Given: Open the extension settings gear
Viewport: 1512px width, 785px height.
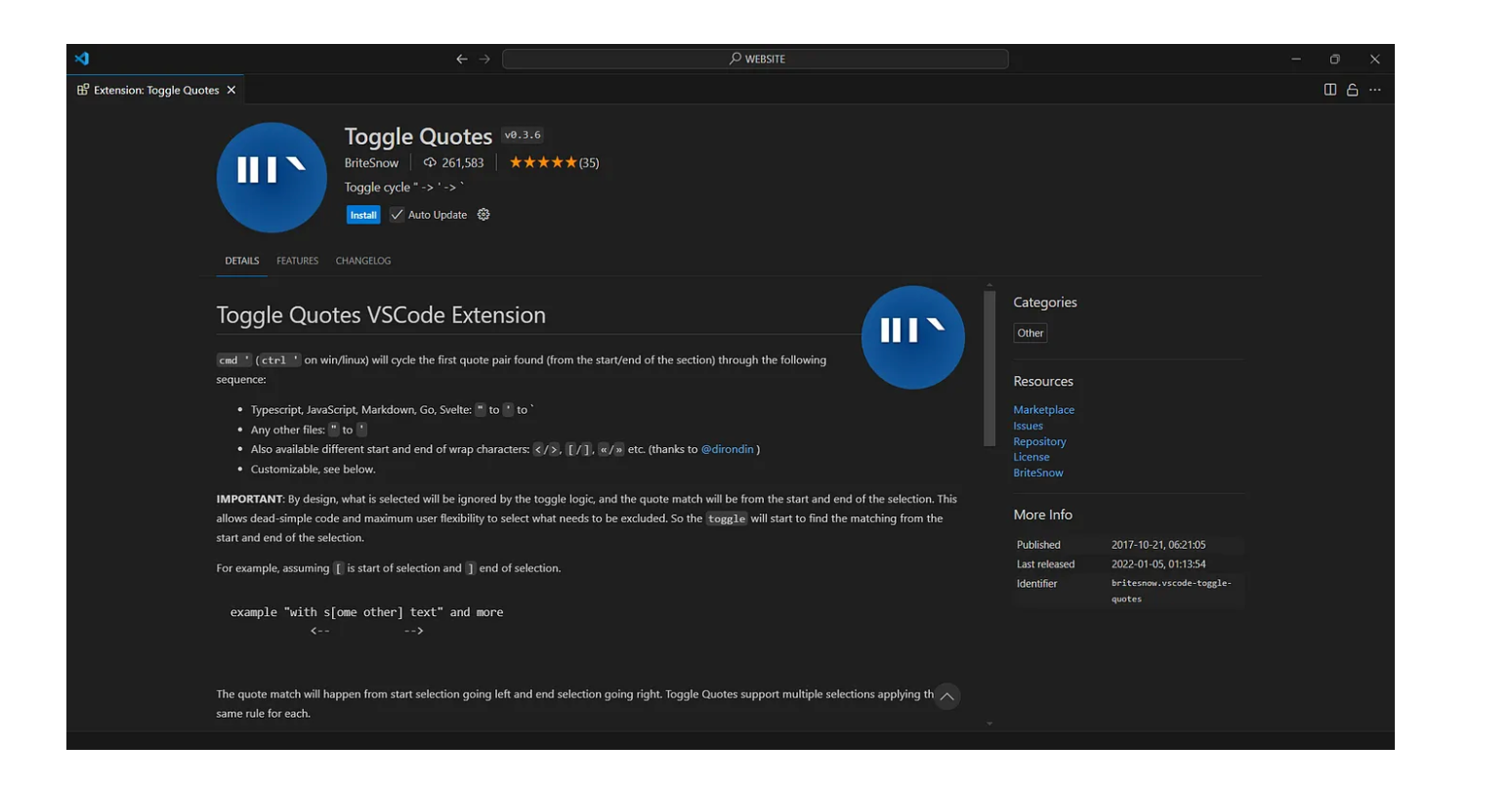Looking at the screenshot, I should [483, 215].
